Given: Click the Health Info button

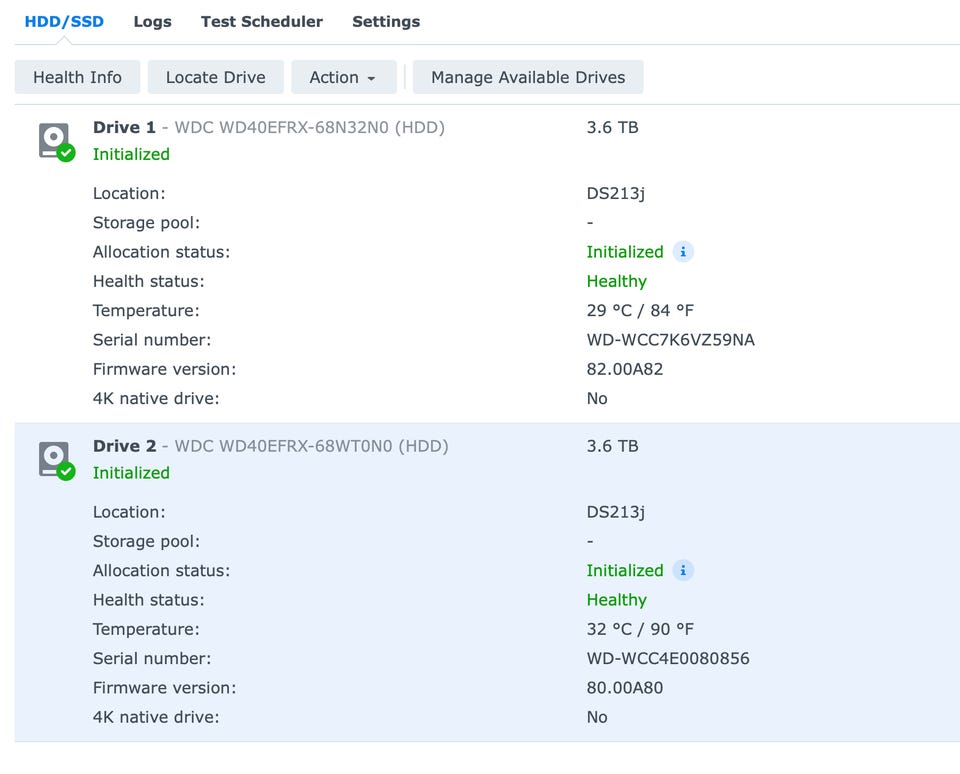Looking at the screenshot, I should [x=77, y=77].
